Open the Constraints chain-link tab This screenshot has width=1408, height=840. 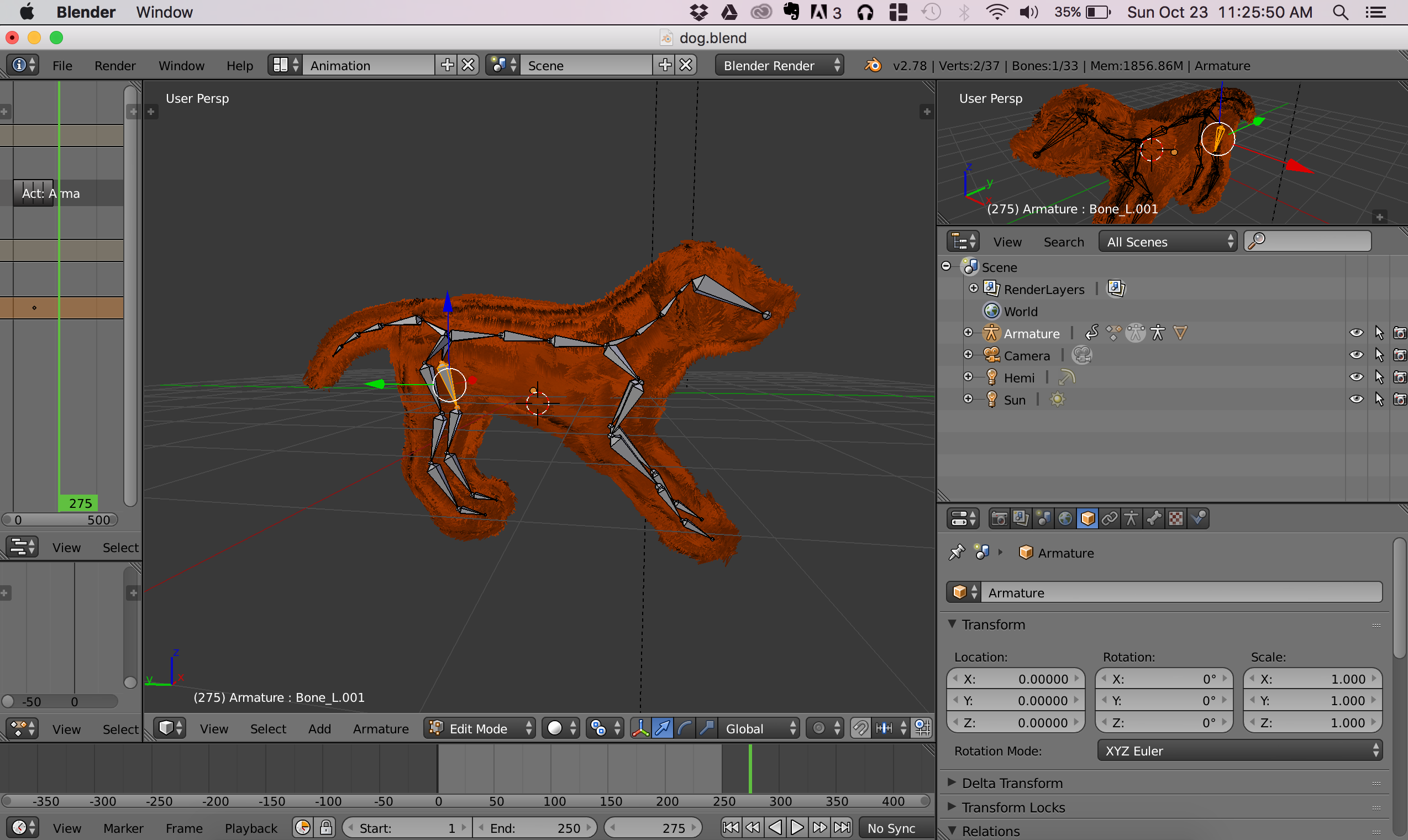click(1109, 518)
